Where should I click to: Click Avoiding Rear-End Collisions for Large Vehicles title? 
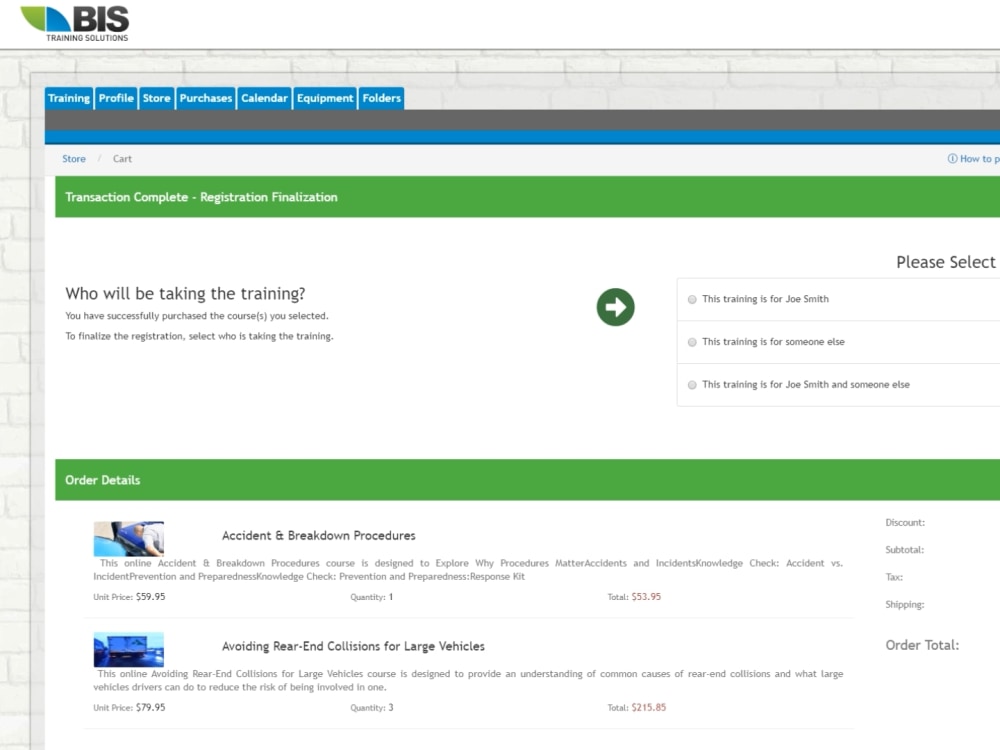click(x=353, y=646)
